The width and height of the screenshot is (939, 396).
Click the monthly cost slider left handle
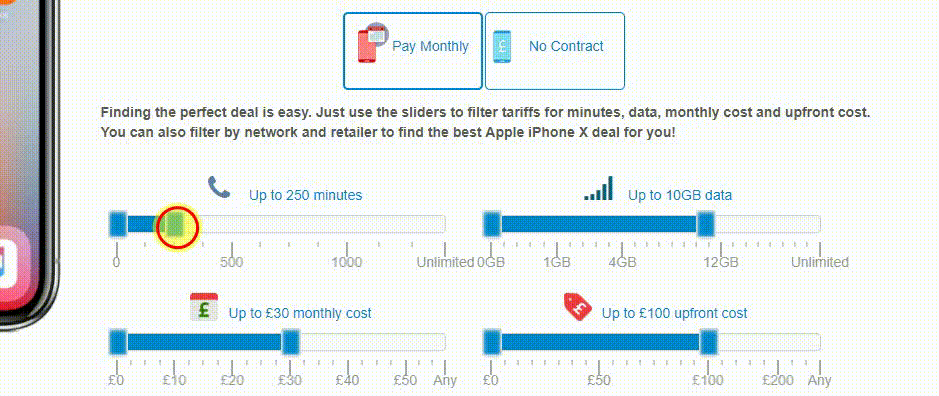(x=119, y=342)
